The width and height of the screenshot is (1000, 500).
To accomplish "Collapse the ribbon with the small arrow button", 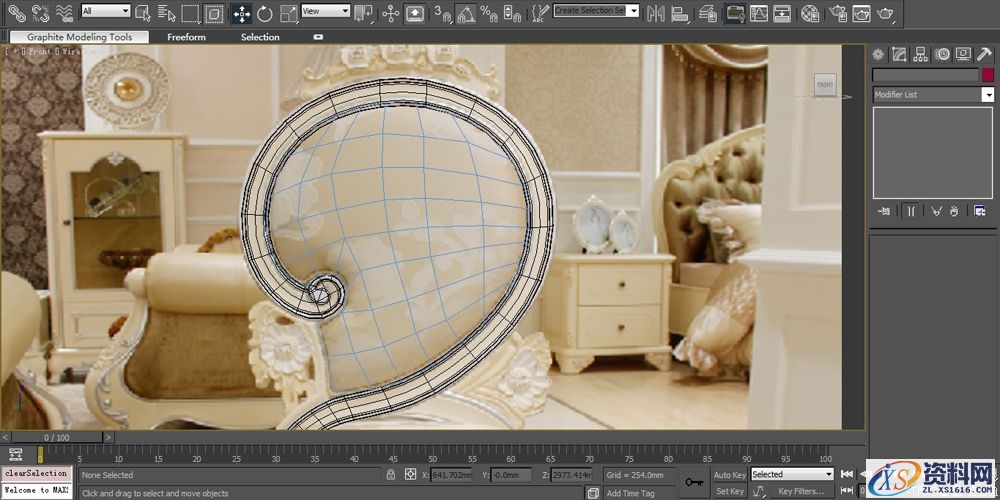I will 318,37.
